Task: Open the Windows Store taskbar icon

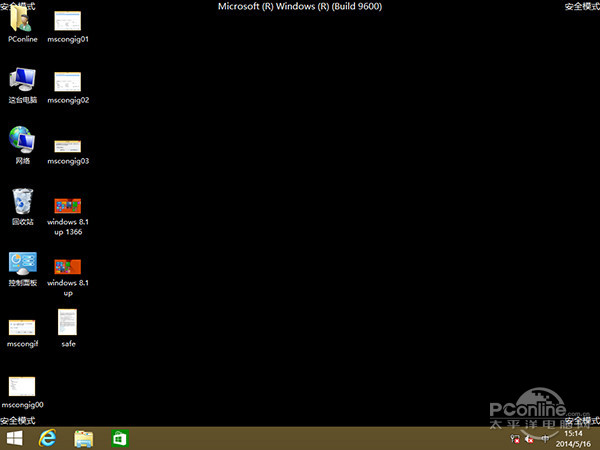Action: coord(120,438)
